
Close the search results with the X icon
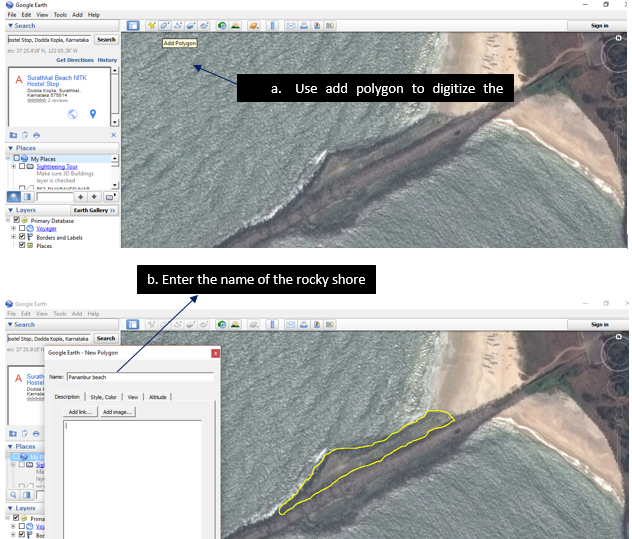coord(113,134)
